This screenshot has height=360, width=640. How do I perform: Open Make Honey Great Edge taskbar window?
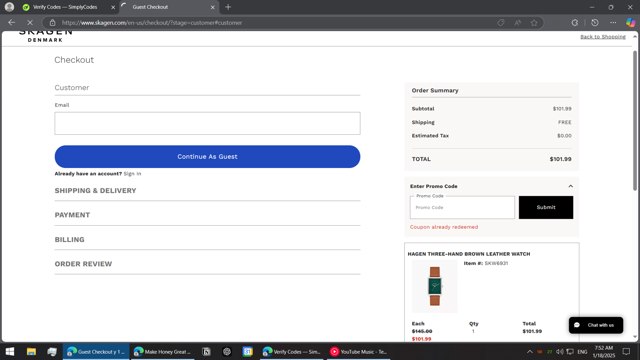point(162,351)
